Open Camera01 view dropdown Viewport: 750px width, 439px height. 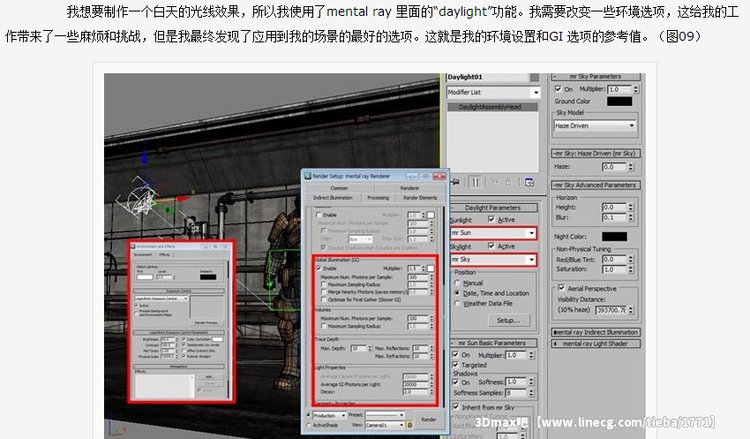click(x=385, y=425)
